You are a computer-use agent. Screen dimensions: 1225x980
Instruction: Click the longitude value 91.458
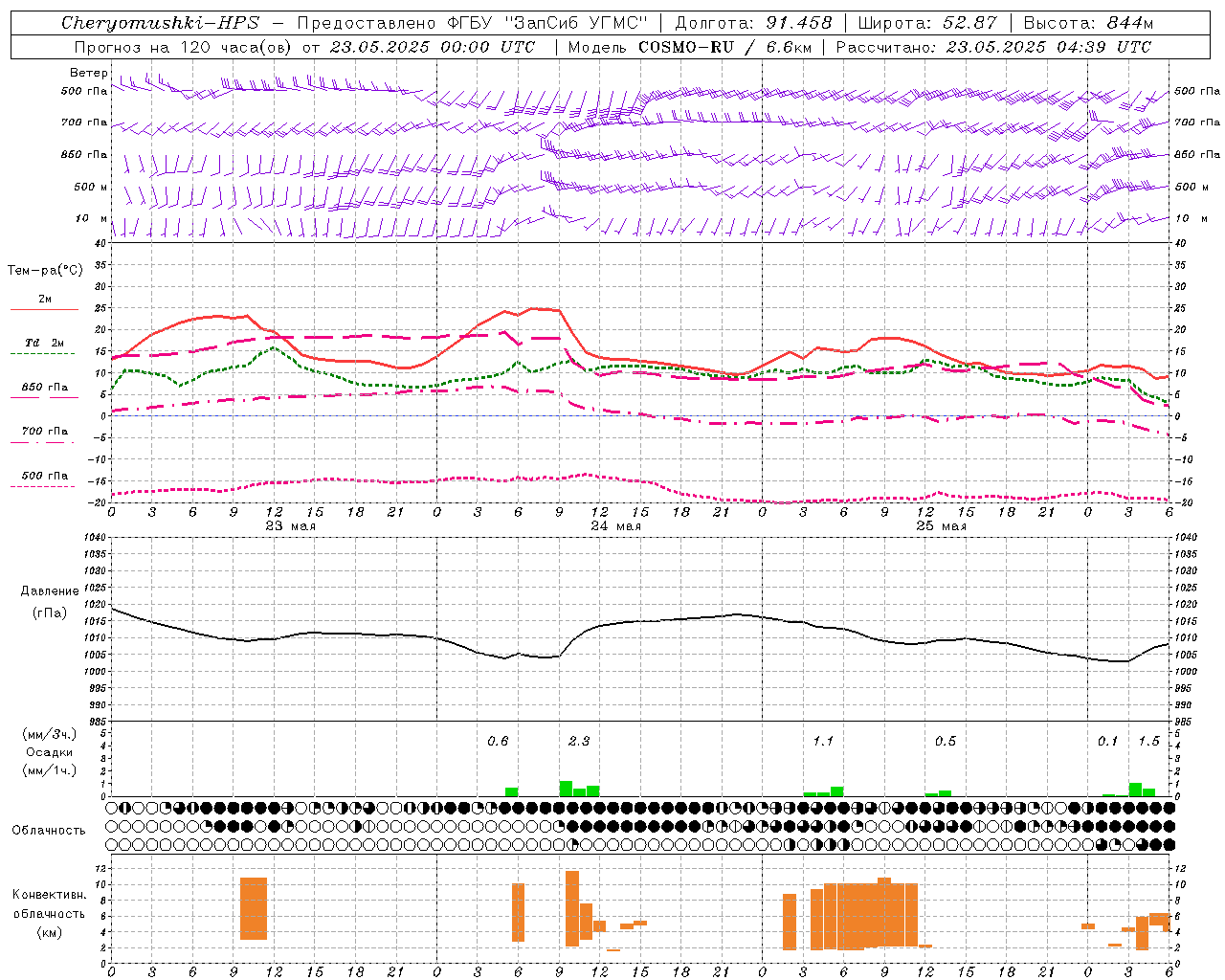point(799,23)
